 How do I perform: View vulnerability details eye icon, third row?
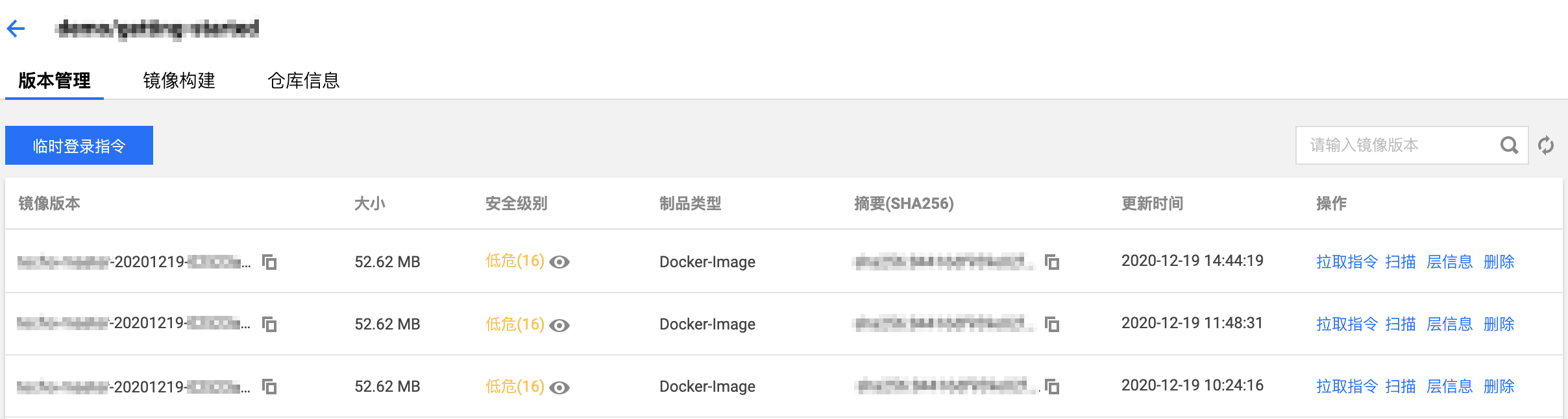coord(559,387)
